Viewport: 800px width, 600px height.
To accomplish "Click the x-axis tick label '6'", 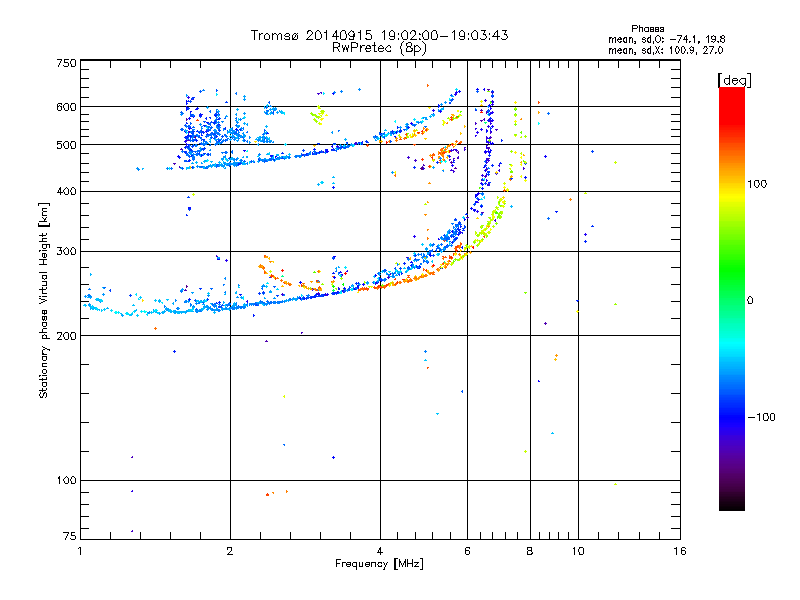I will (x=467, y=551).
